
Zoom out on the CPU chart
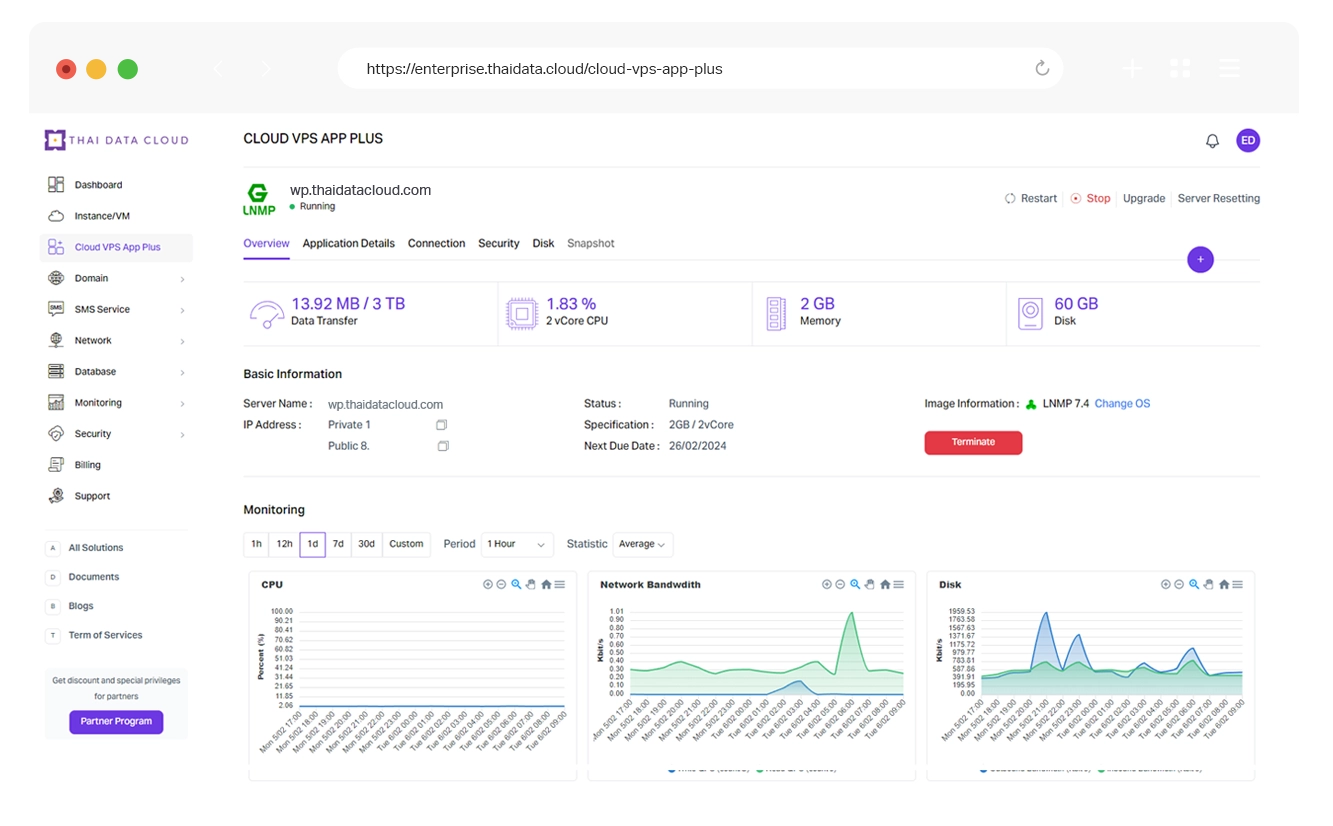pos(502,585)
